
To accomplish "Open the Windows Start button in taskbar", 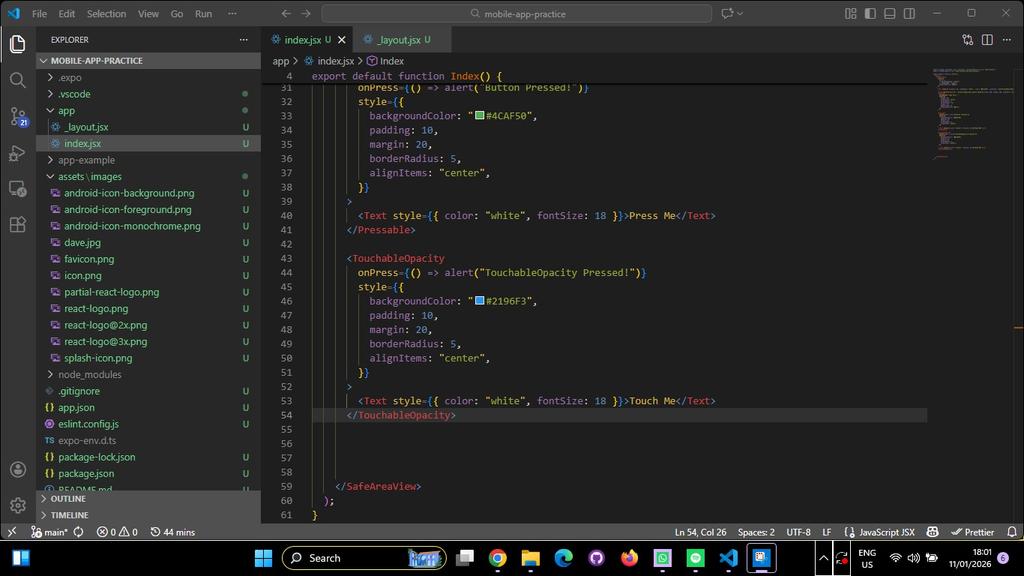I will click(x=263, y=558).
